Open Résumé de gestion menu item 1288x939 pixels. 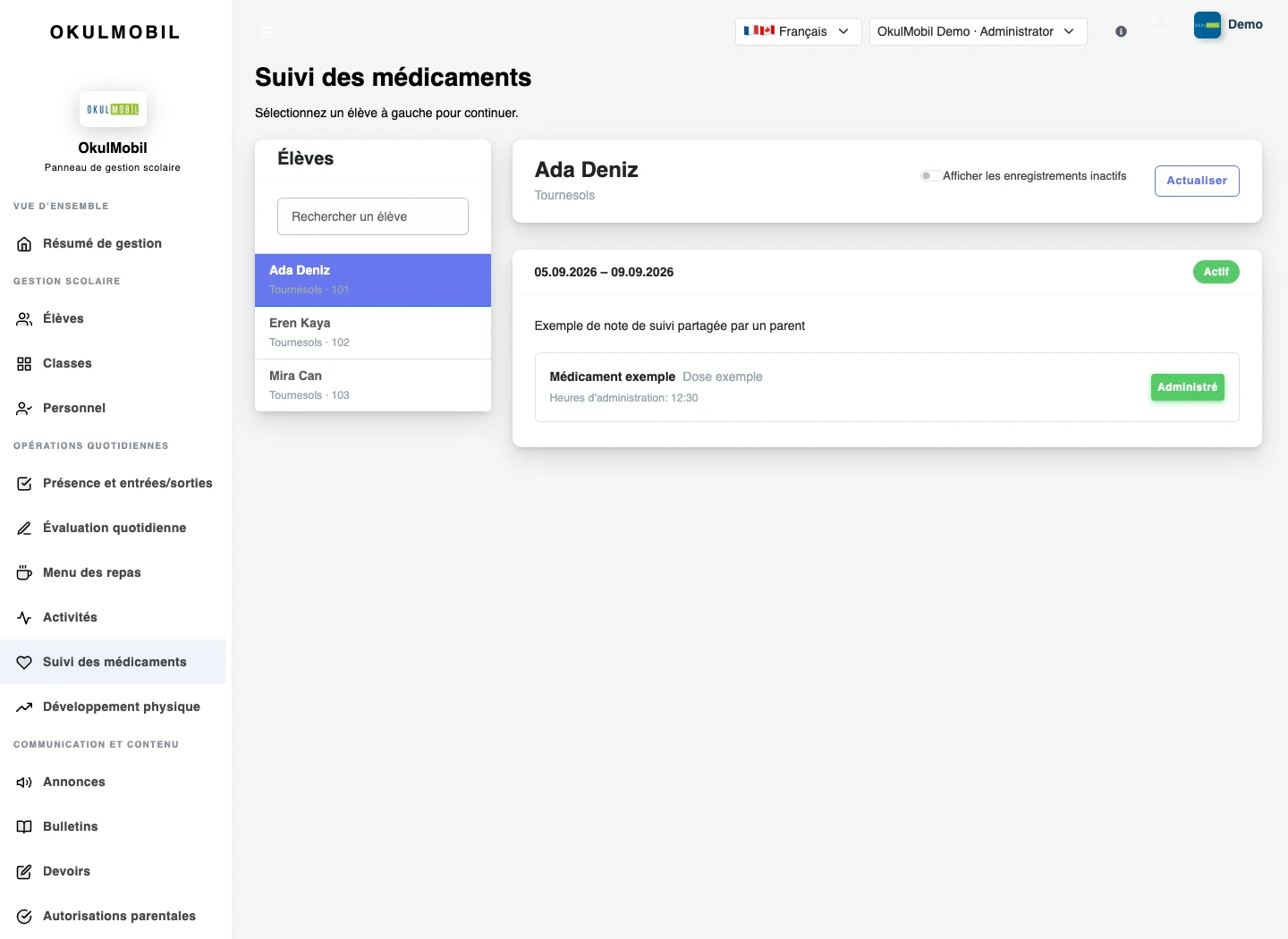point(113,244)
